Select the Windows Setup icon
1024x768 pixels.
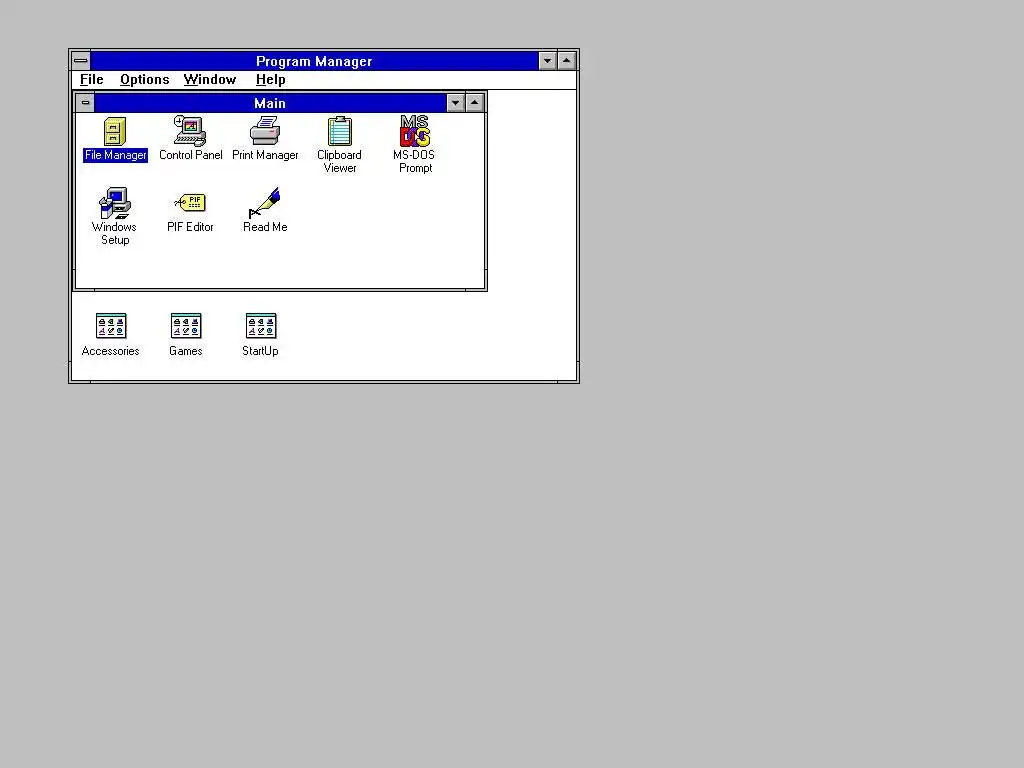pyautogui.click(x=115, y=203)
